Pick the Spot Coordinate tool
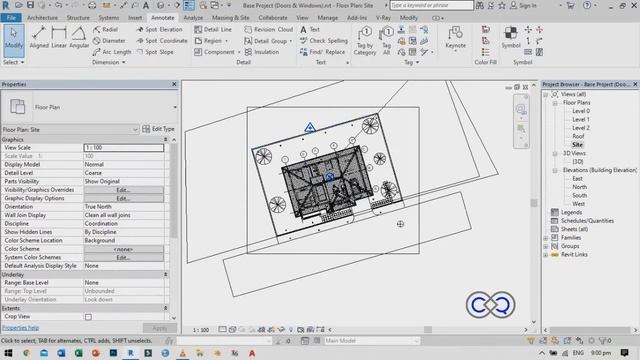The height and width of the screenshot is (360, 640). click(x=162, y=41)
